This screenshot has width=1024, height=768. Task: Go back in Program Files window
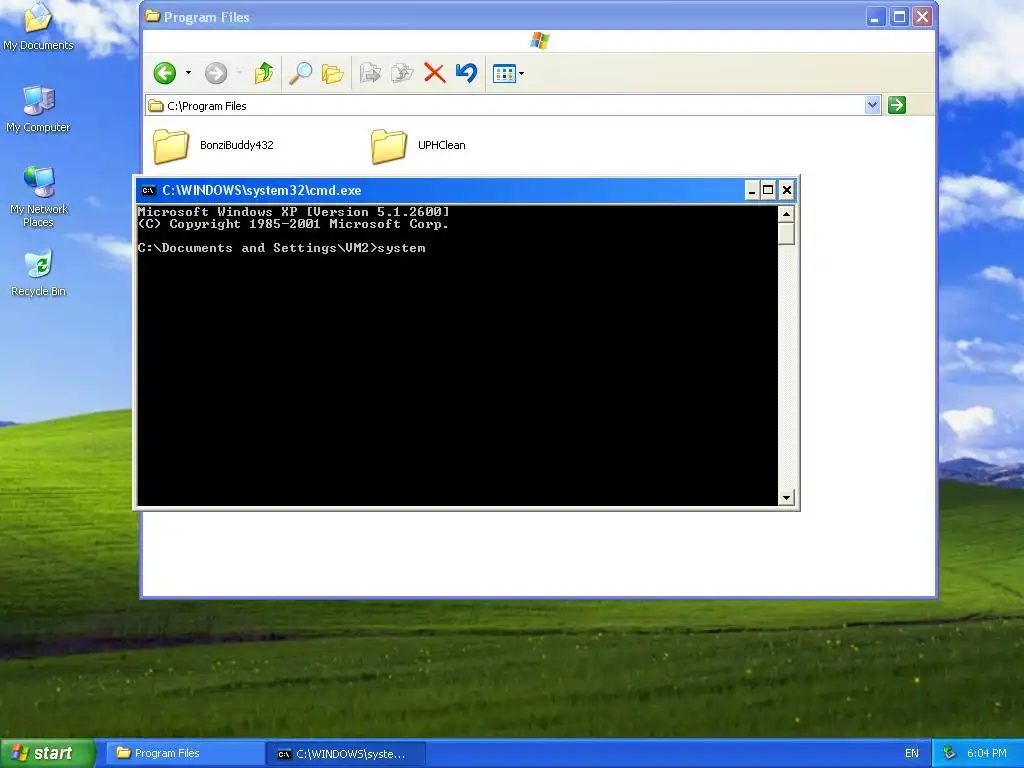(165, 73)
